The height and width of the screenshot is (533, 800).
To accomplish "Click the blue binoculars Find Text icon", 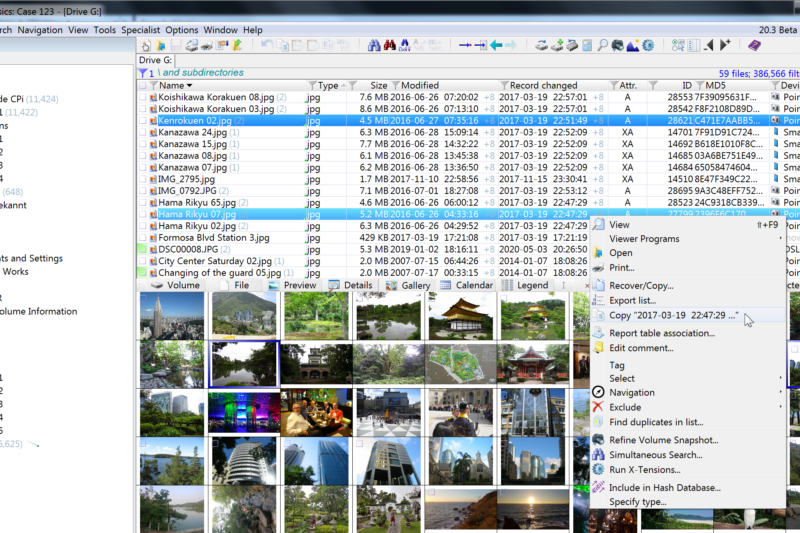I will pos(374,45).
